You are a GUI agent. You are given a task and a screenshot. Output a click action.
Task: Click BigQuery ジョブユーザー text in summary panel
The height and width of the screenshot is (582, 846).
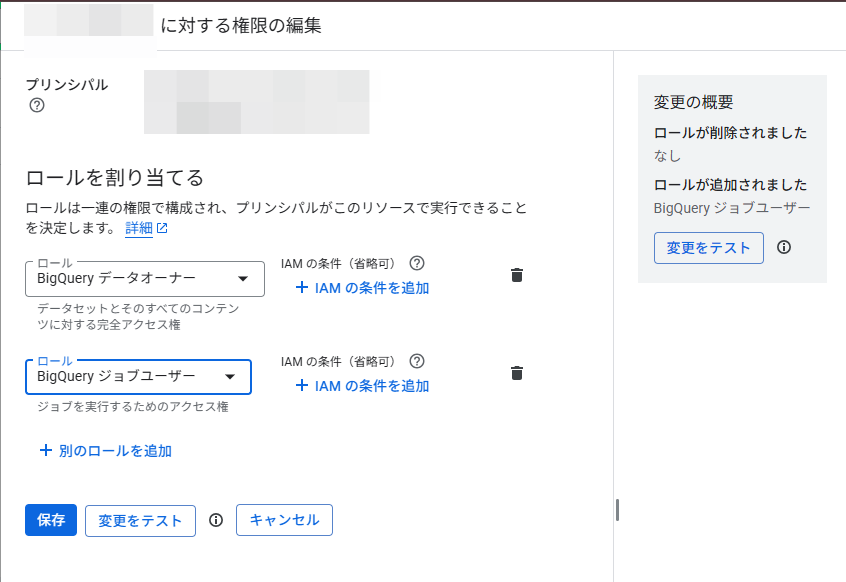(x=732, y=208)
